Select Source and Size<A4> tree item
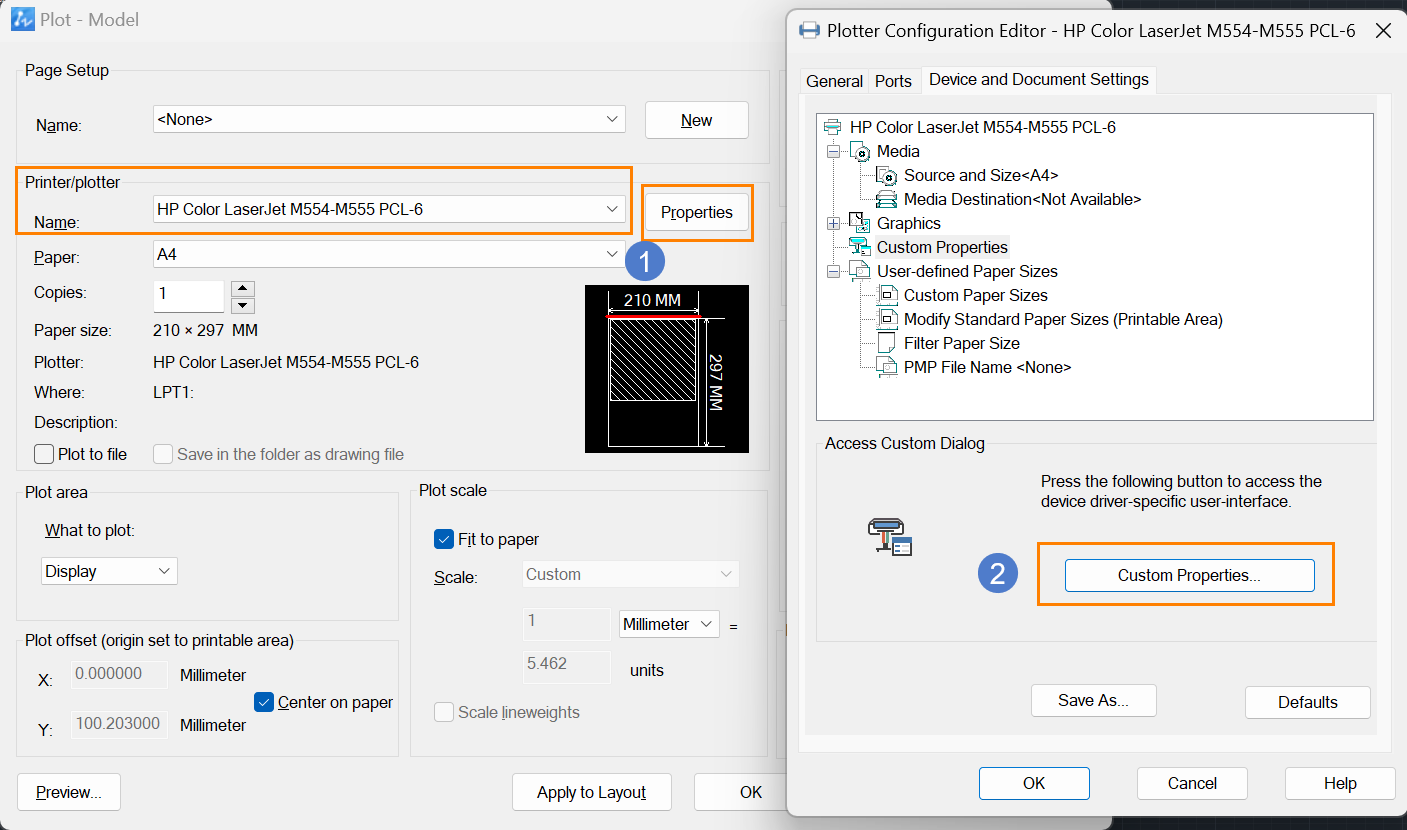The image size is (1407, 830). [x=981, y=175]
